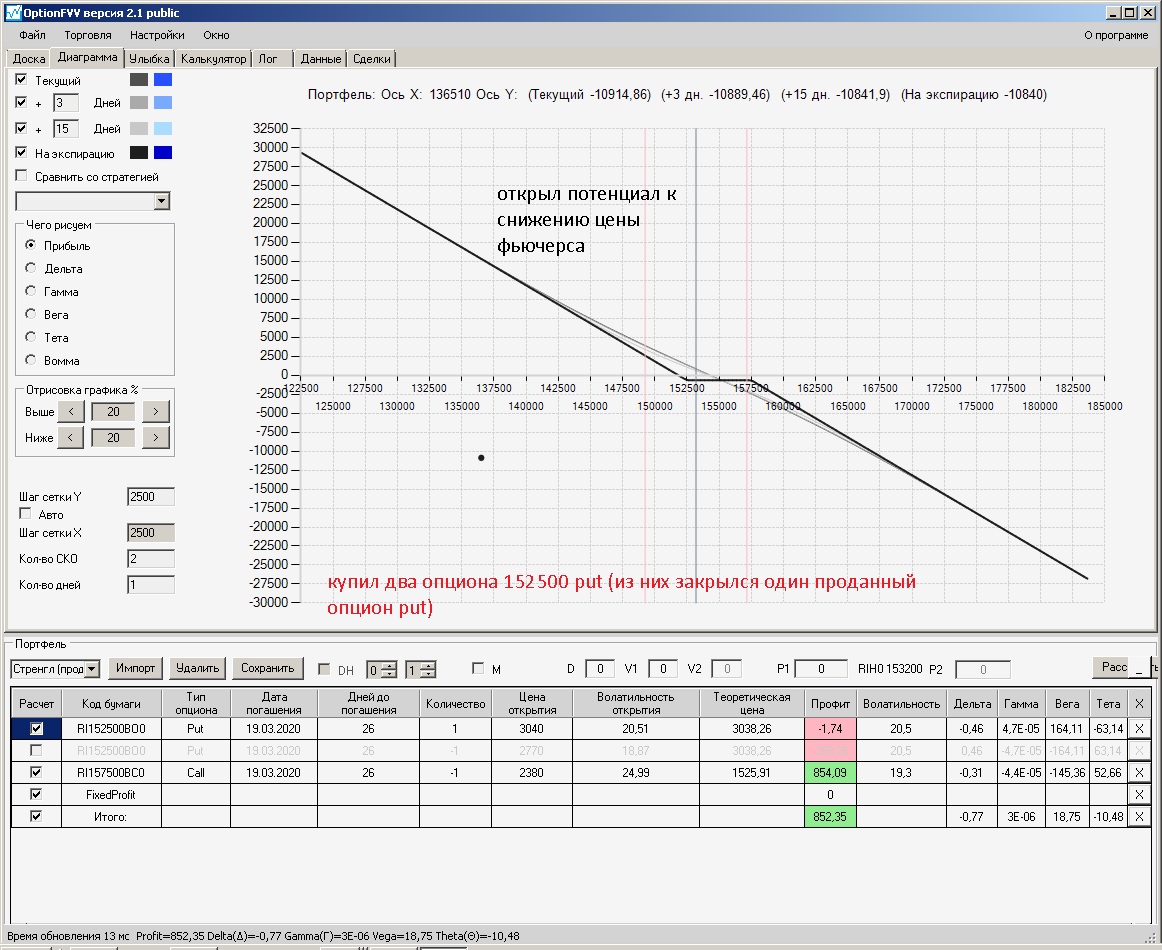
Task: Uncheck Расчет for RI157500BC0 Call row
Action: click(36, 772)
